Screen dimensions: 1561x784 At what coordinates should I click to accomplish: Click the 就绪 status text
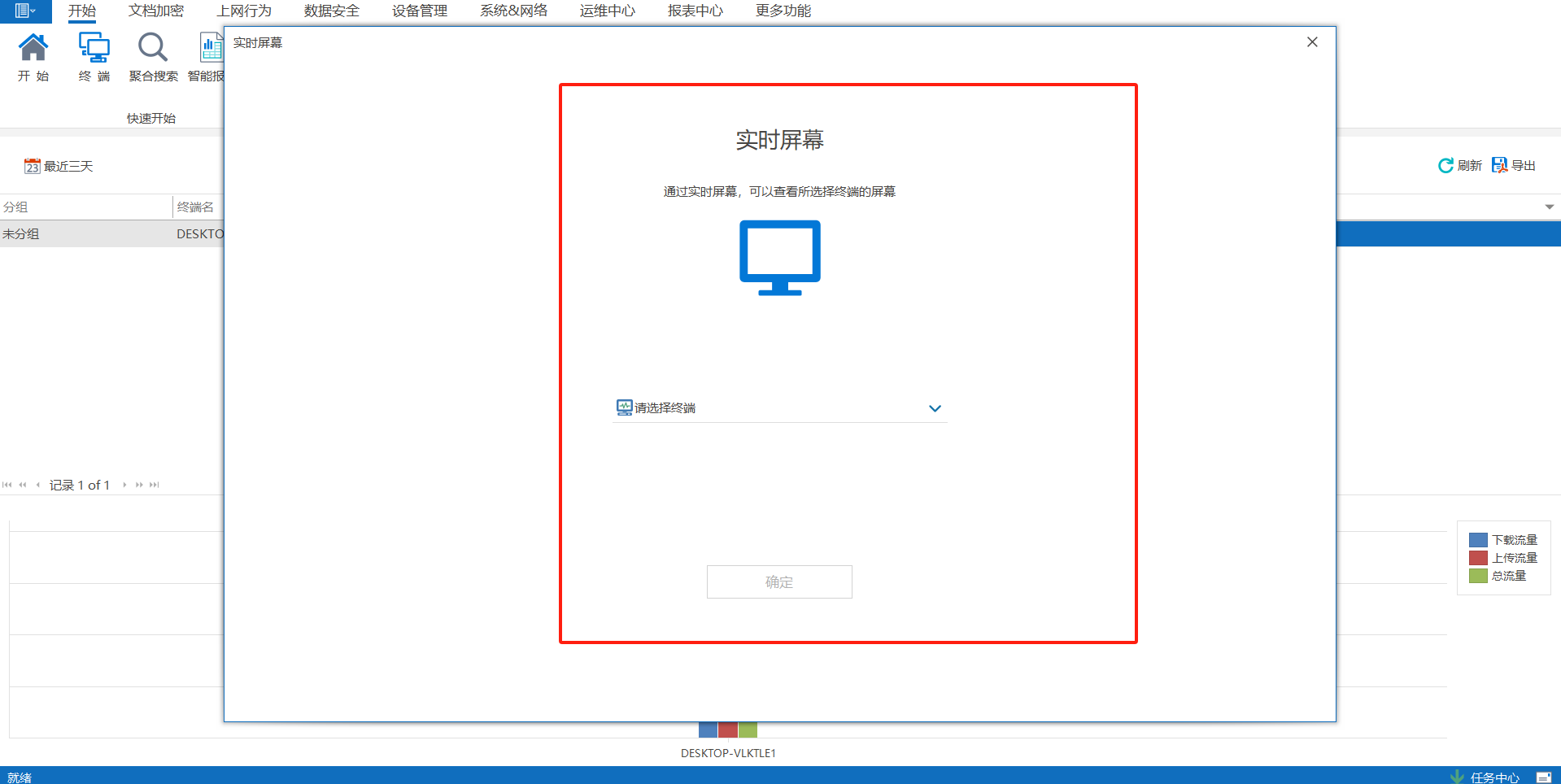[x=20, y=777]
